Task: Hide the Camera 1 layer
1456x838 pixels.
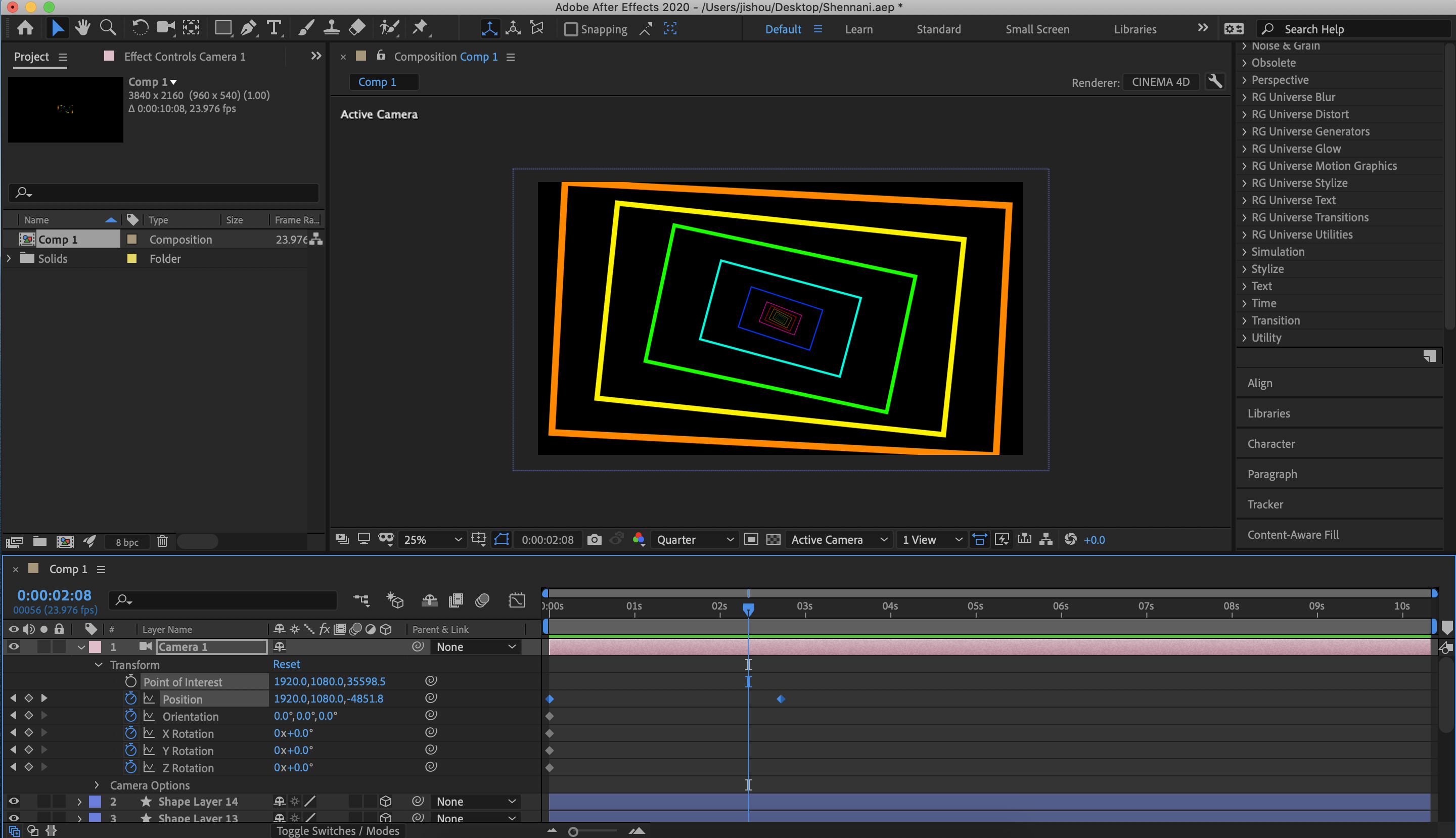Action: pos(13,646)
